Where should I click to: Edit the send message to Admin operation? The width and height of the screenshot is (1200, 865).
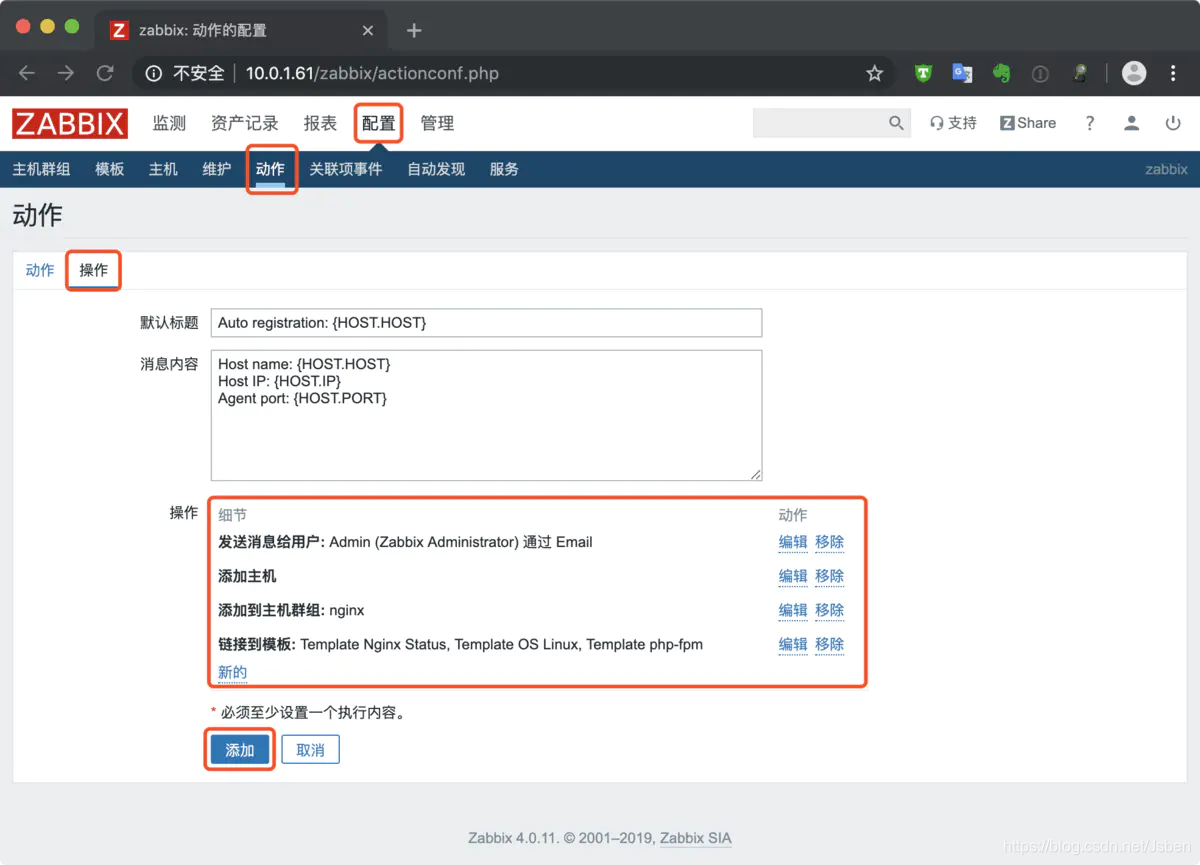(793, 542)
